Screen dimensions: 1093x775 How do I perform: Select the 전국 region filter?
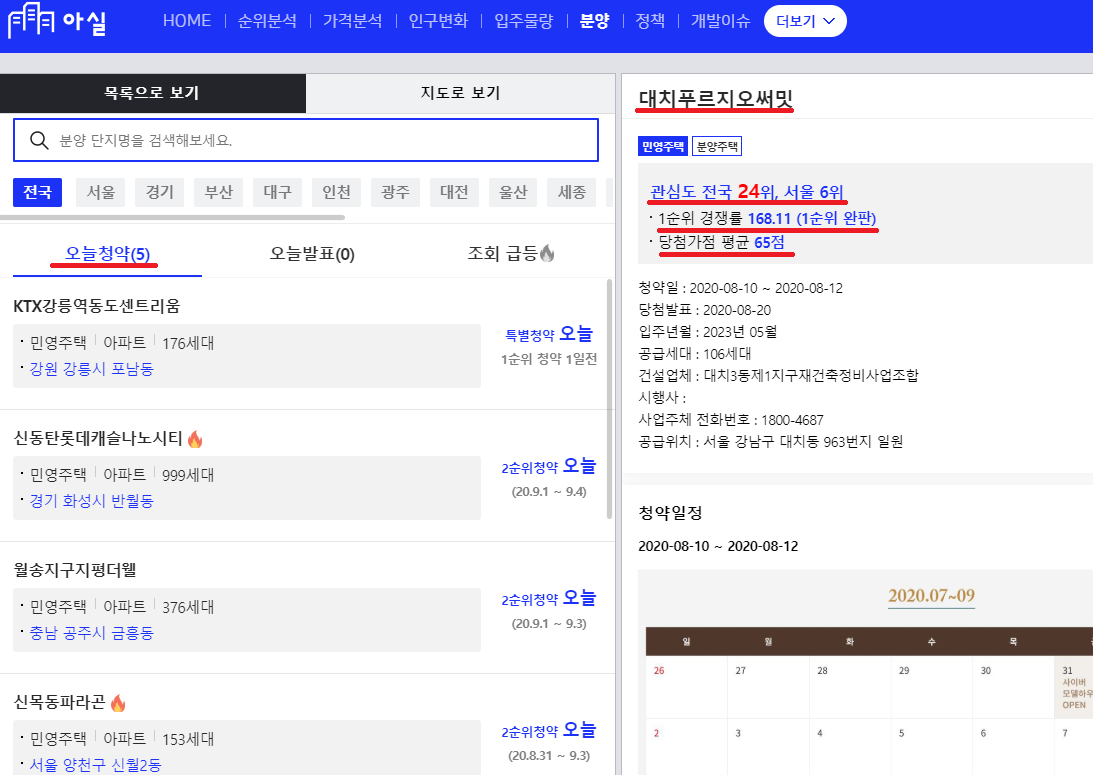coord(38,192)
